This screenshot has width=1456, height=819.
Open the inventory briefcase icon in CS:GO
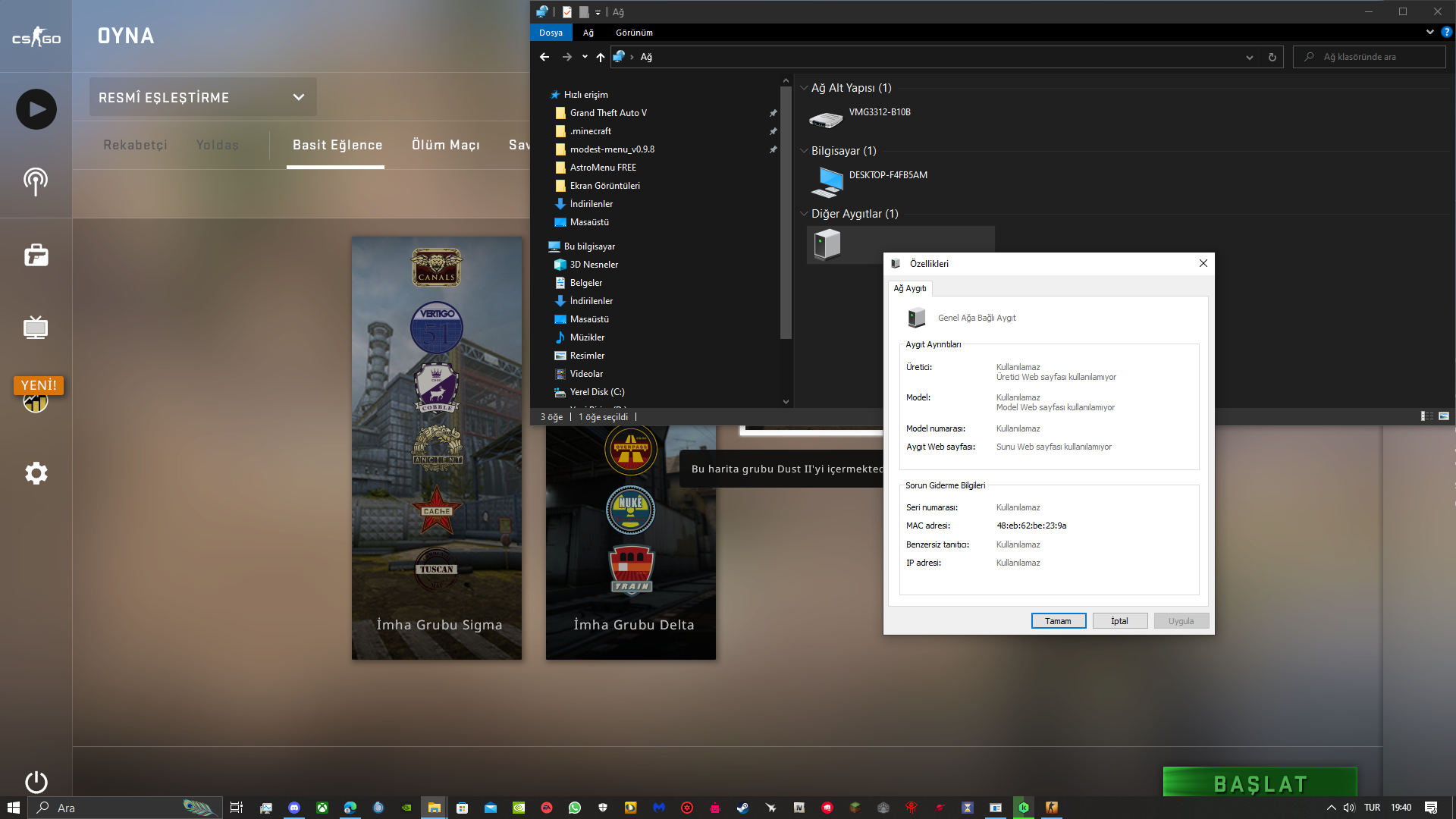[36, 255]
